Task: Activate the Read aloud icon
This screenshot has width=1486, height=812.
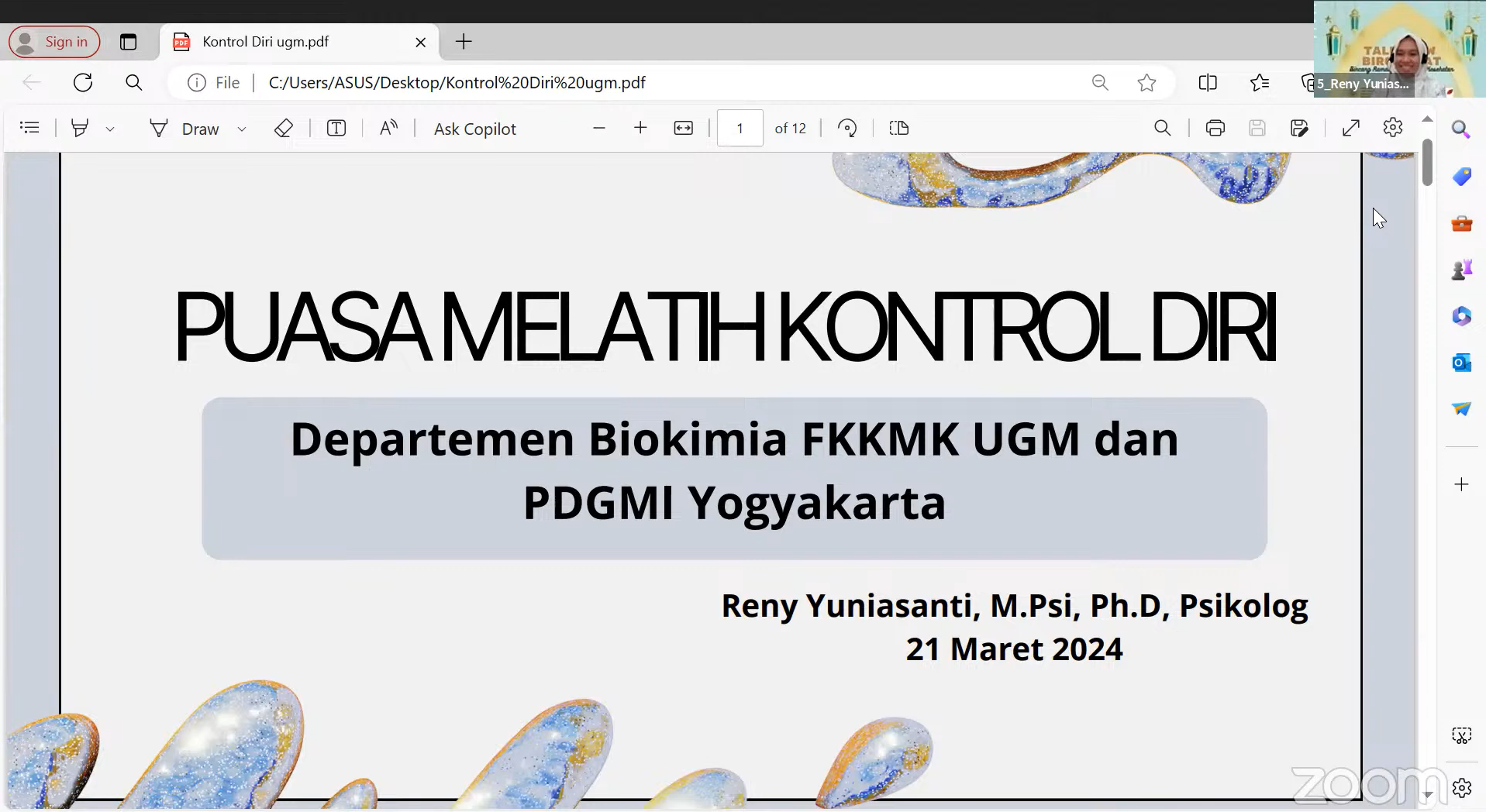Action: click(x=388, y=128)
